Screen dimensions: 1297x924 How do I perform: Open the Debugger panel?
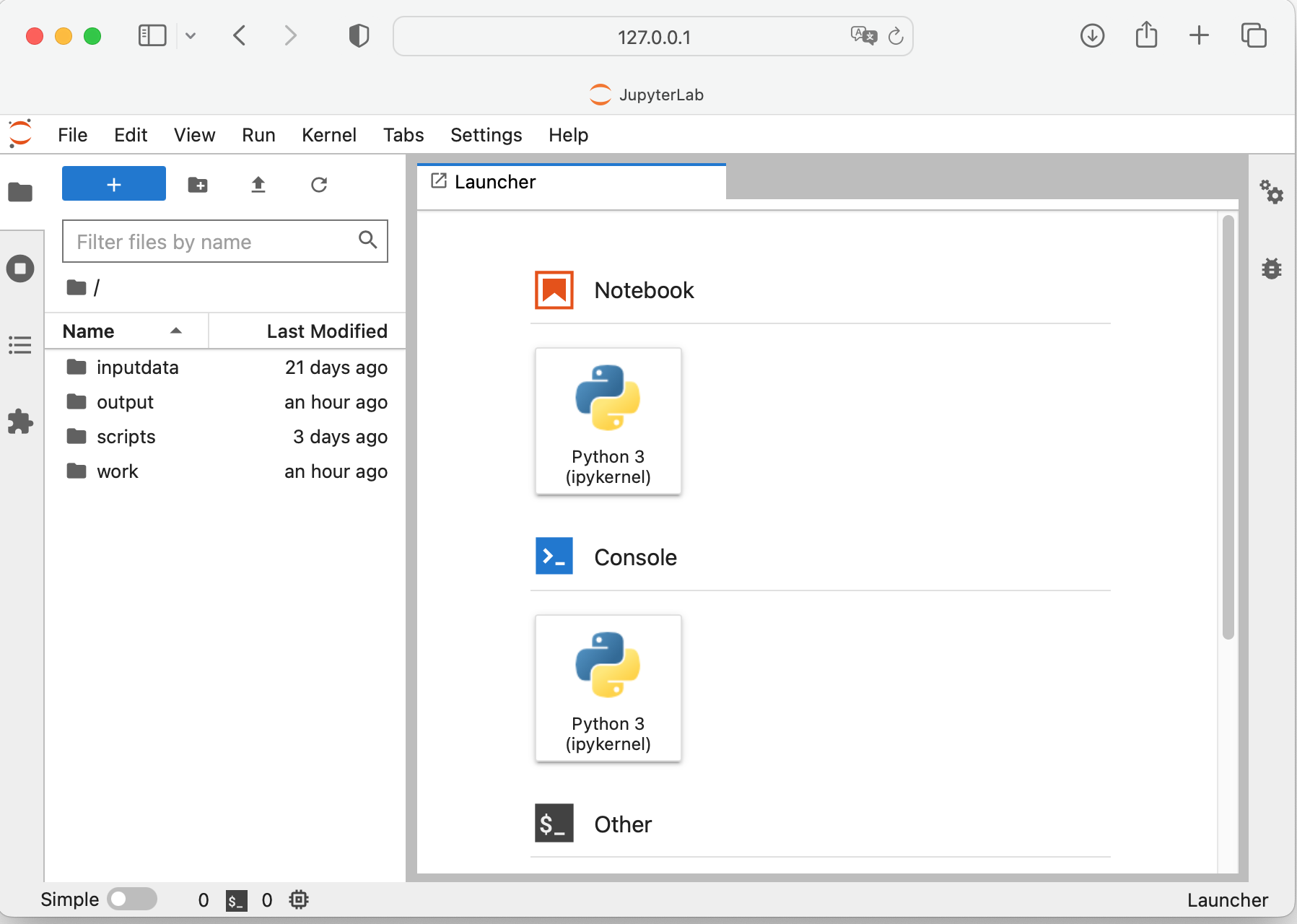pos(1272,269)
